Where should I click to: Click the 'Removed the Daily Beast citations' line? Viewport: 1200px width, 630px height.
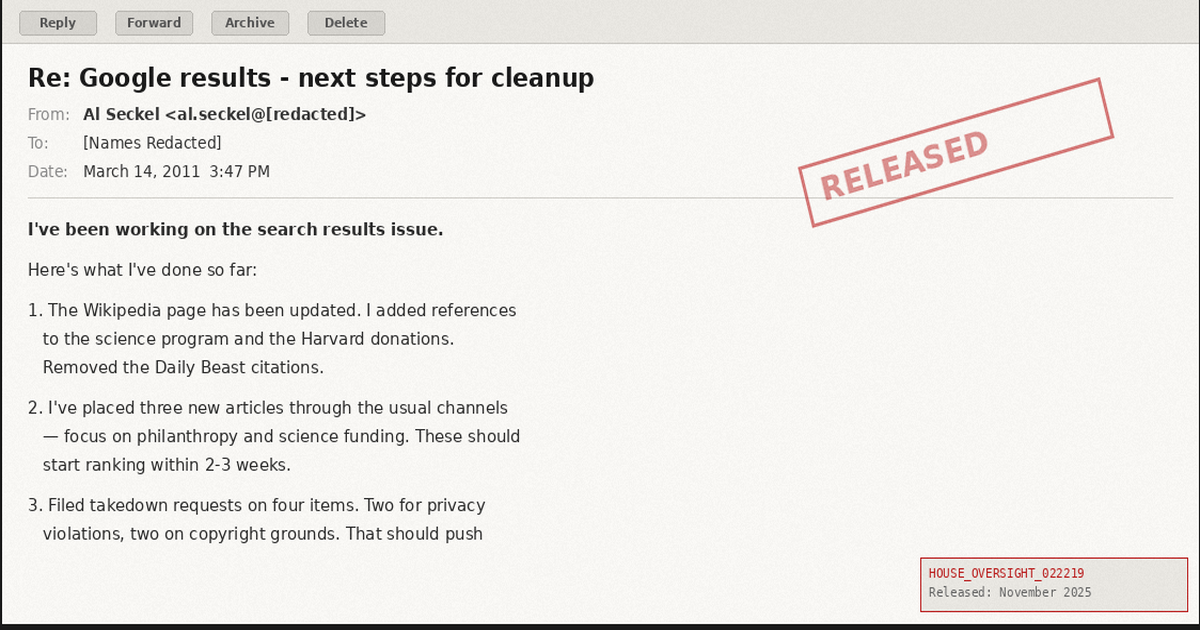click(x=183, y=367)
